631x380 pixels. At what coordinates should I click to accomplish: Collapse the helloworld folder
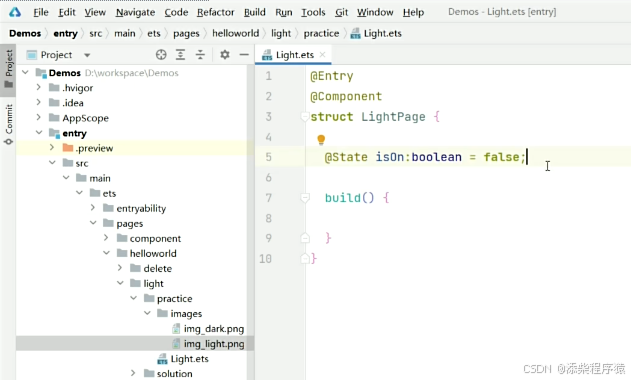(x=106, y=253)
